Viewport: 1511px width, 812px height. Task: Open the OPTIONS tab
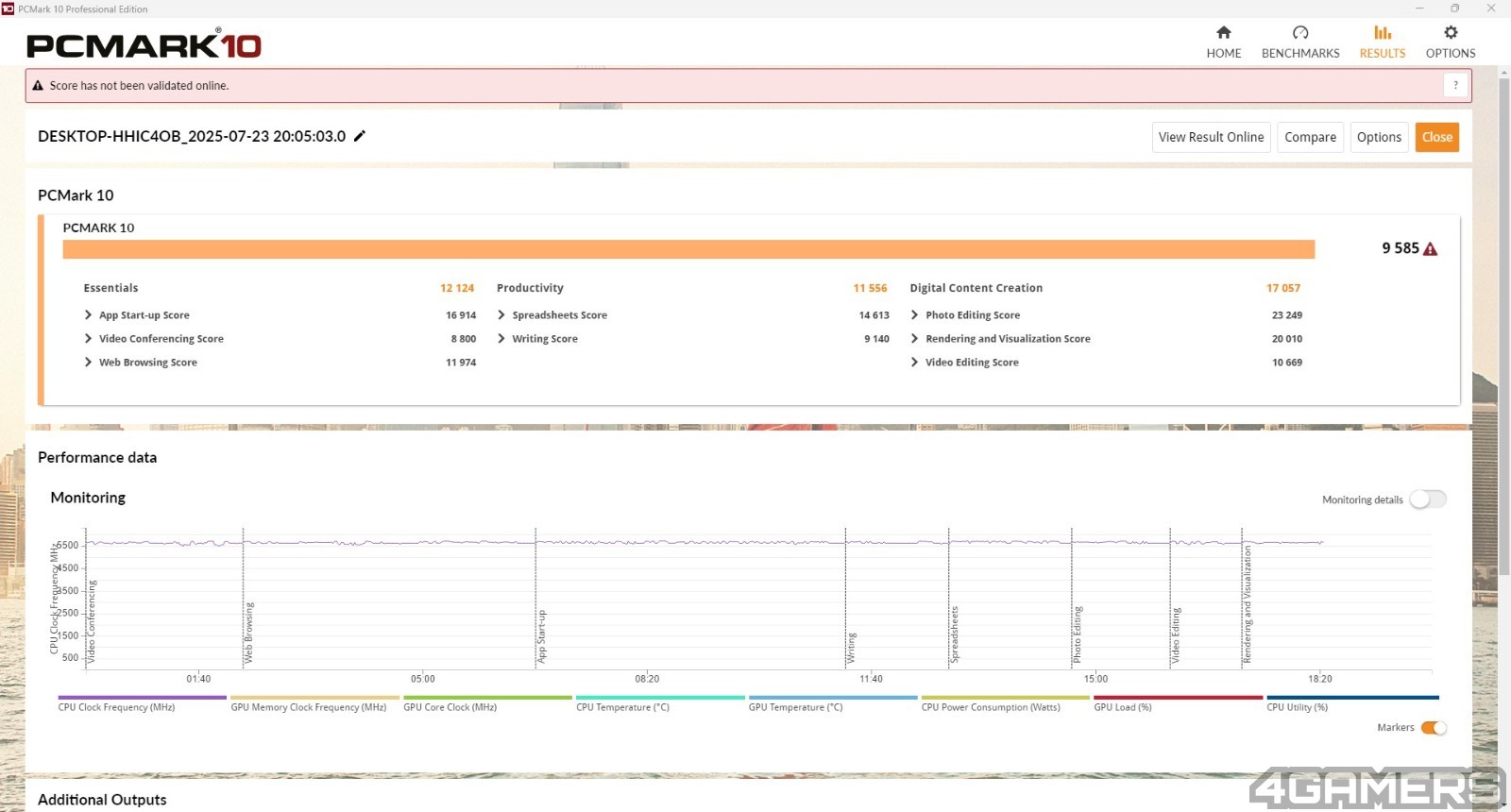1451,42
